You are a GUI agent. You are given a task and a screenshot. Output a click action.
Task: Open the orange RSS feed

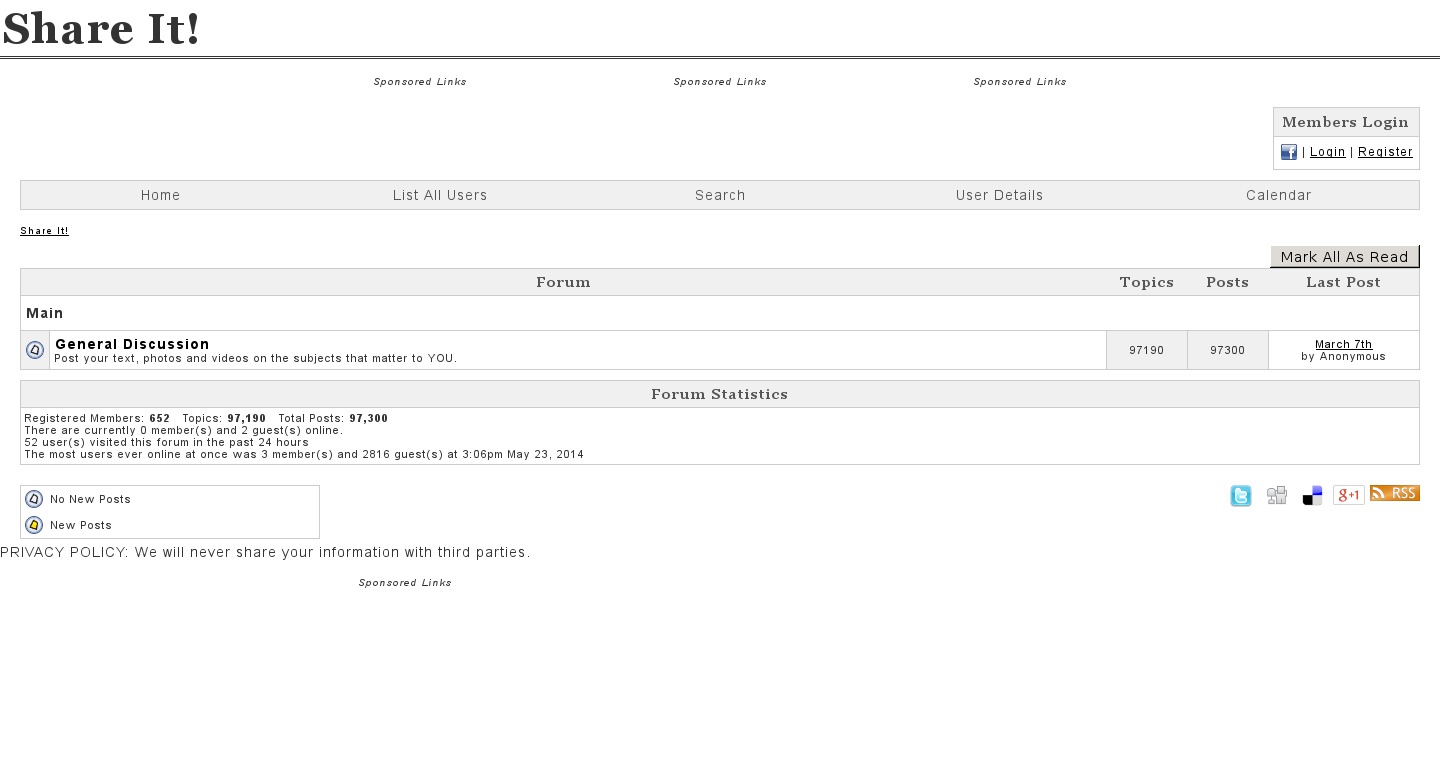tap(1395, 493)
